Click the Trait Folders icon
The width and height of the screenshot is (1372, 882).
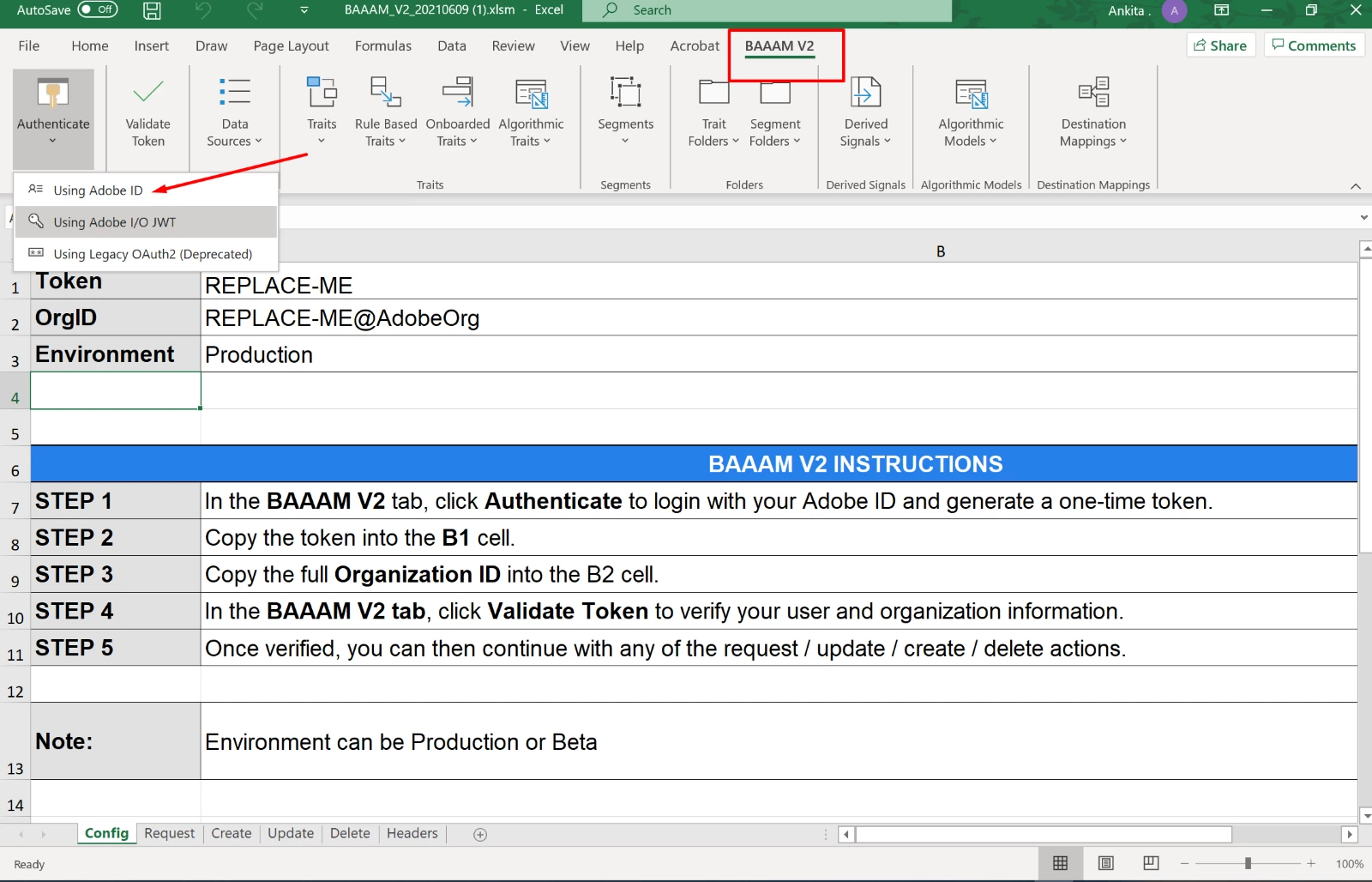point(714,92)
